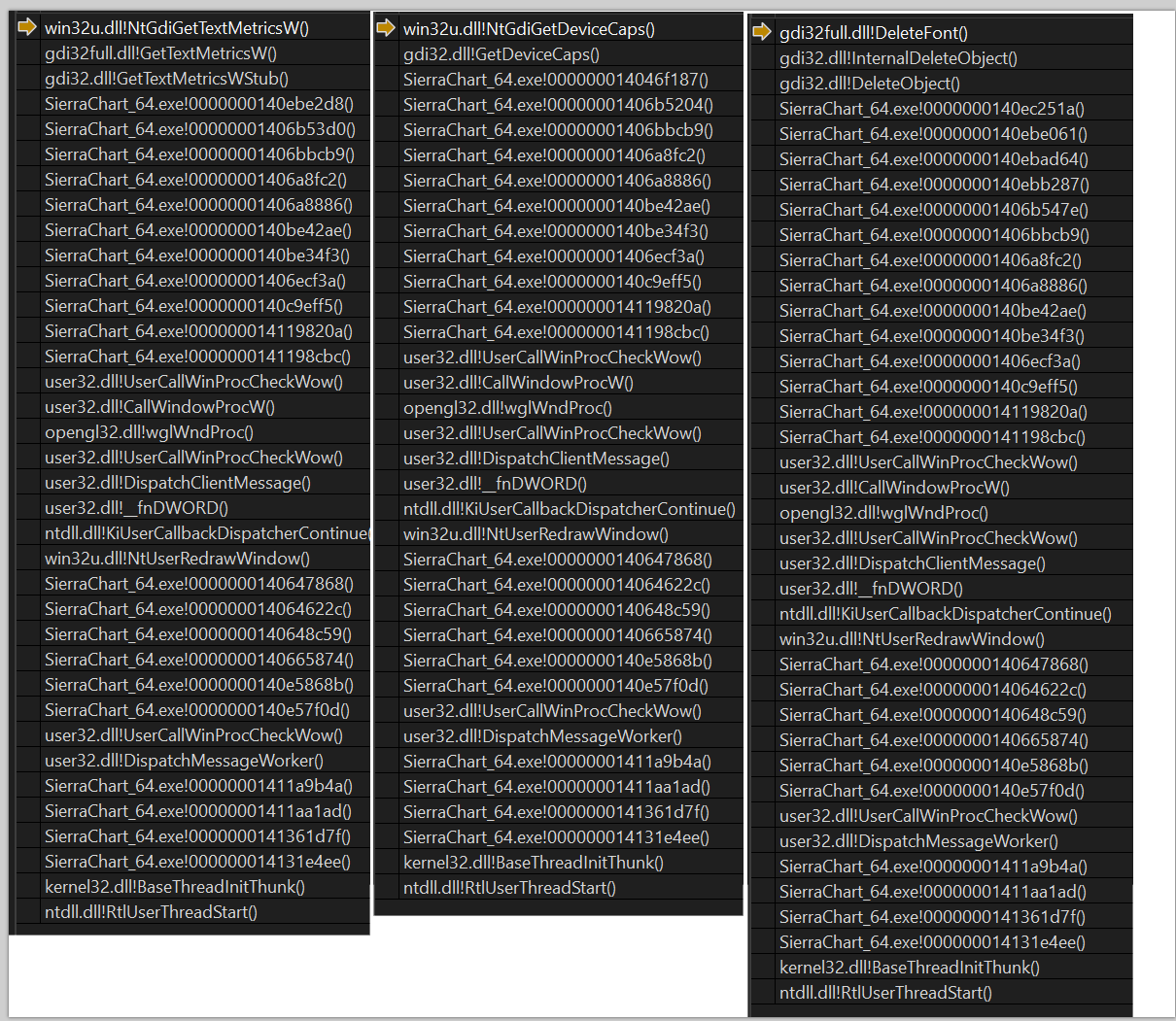Image resolution: width=1176 pixels, height=1021 pixels.
Task: Choose kernel32.dll!BaseThreadInitThunk() in the DeleteFont stack
Action: click(x=910, y=968)
